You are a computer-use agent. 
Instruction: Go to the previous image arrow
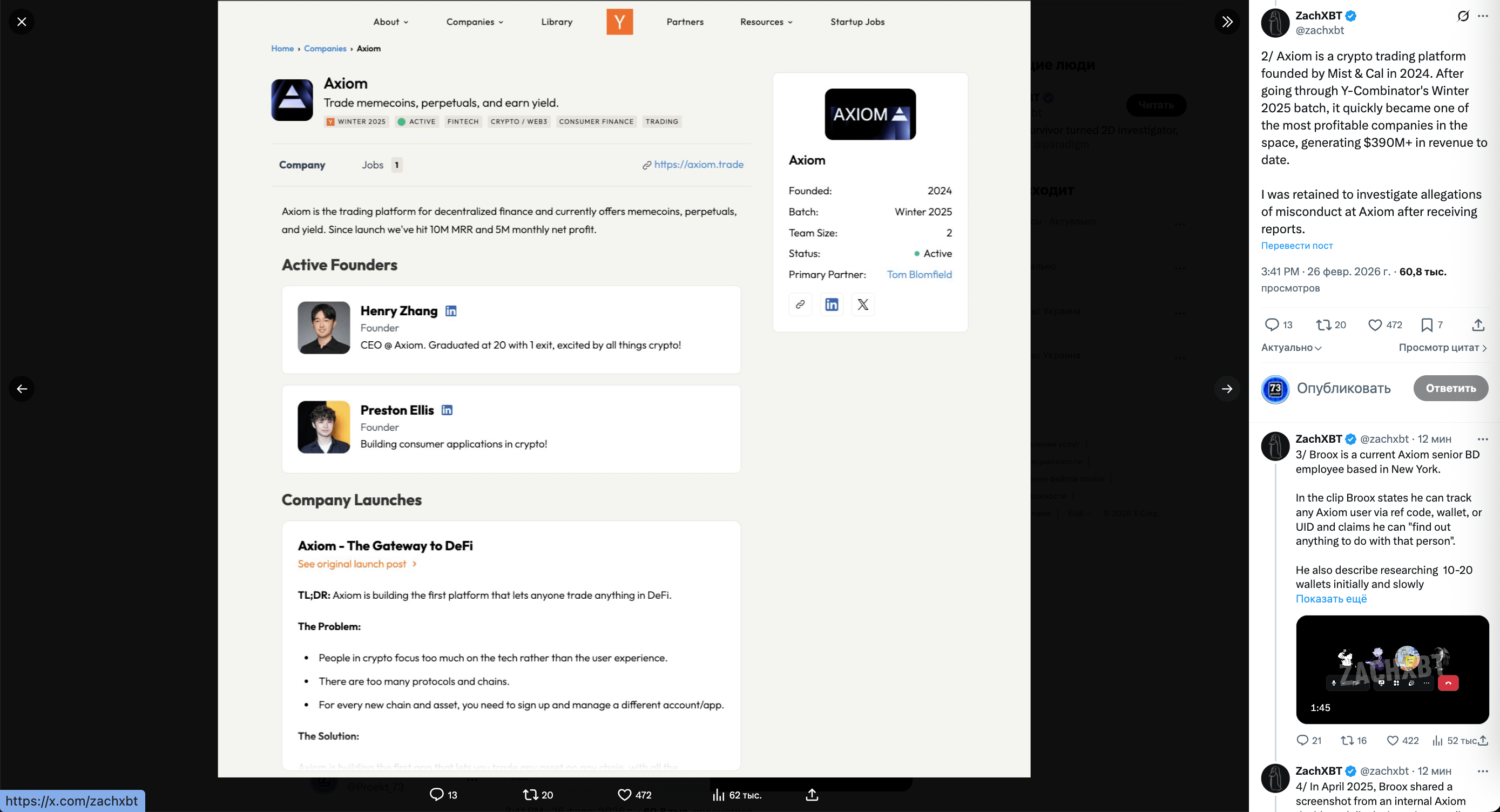point(22,389)
